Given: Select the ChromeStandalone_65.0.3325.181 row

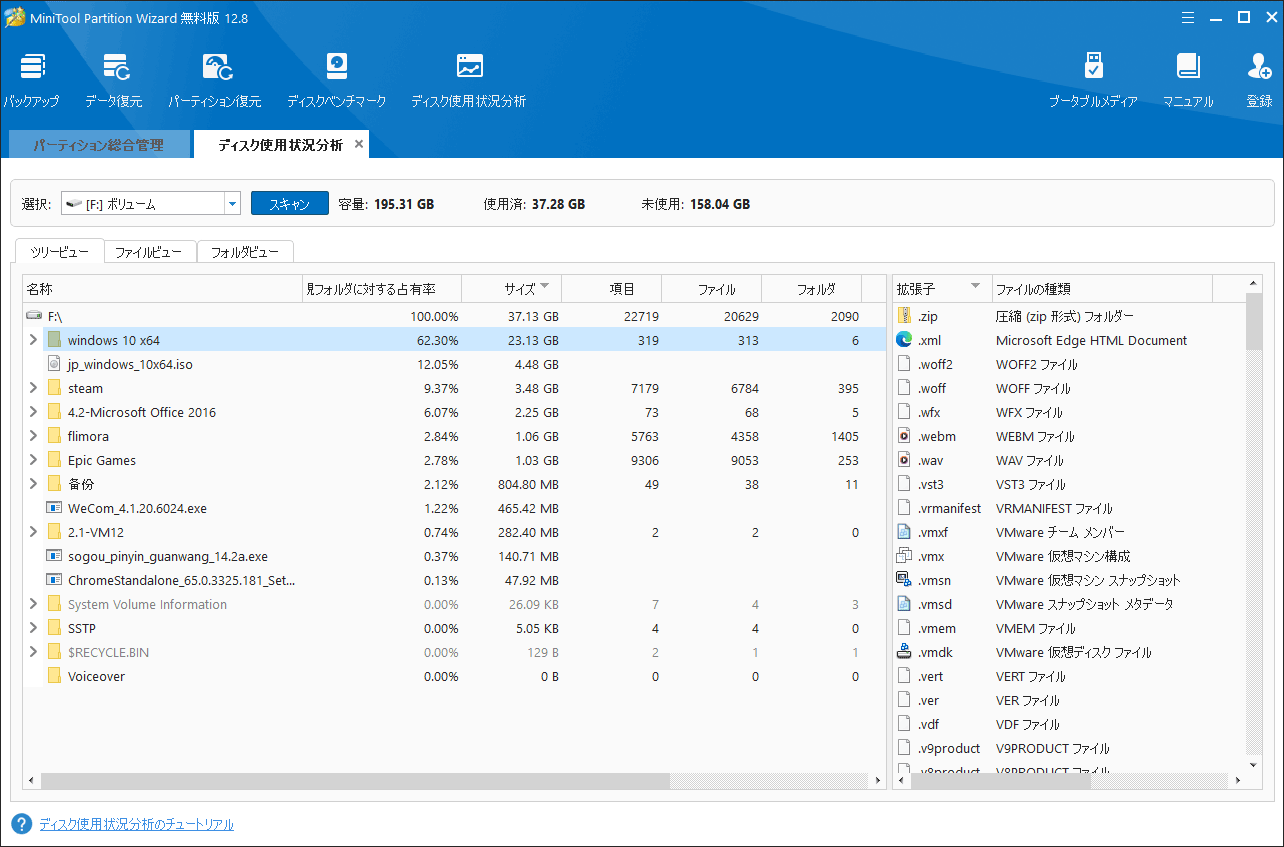Looking at the screenshot, I should pyautogui.click(x=455, y=580).
